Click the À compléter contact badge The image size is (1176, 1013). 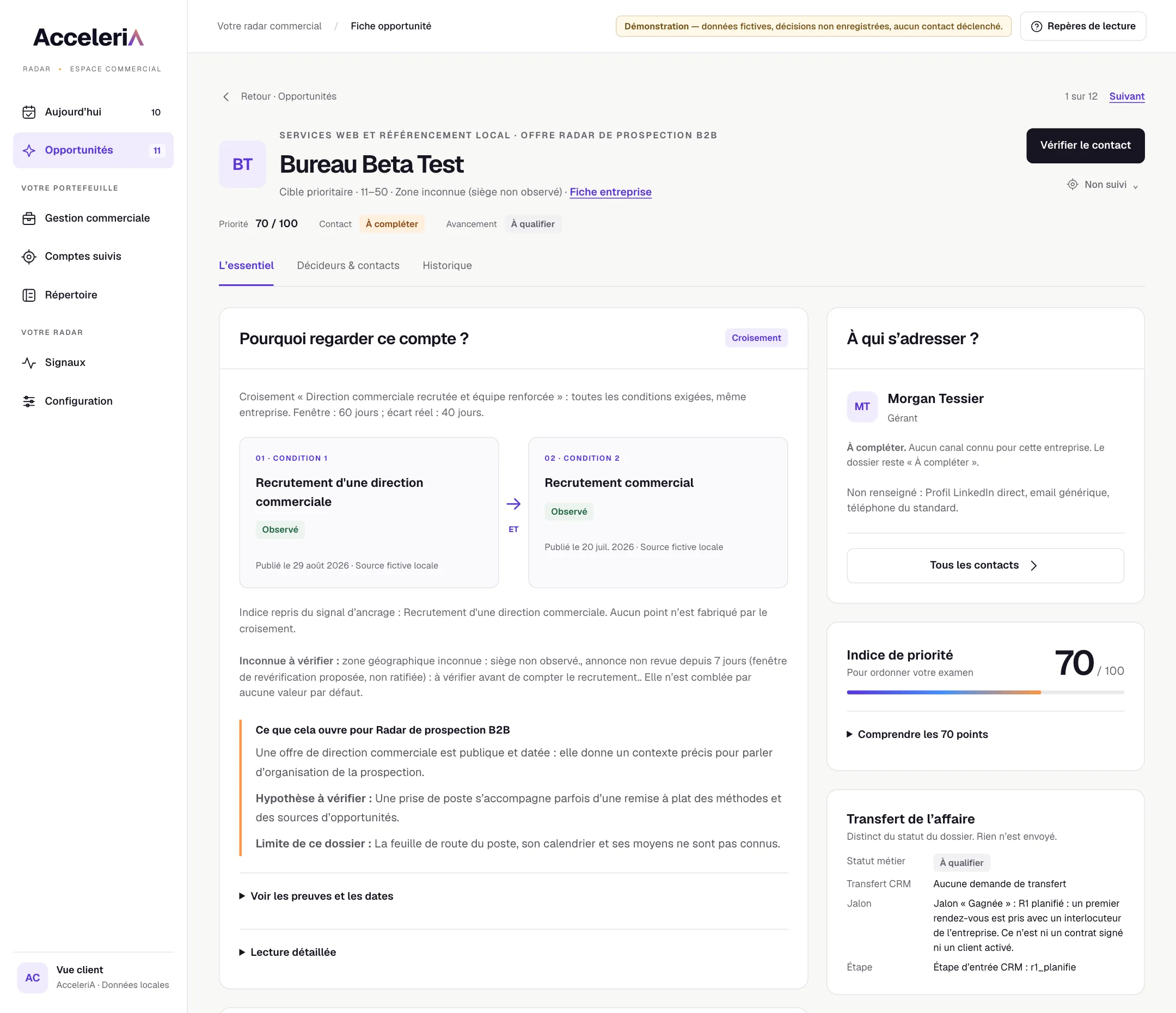click(x=391, y=224)
